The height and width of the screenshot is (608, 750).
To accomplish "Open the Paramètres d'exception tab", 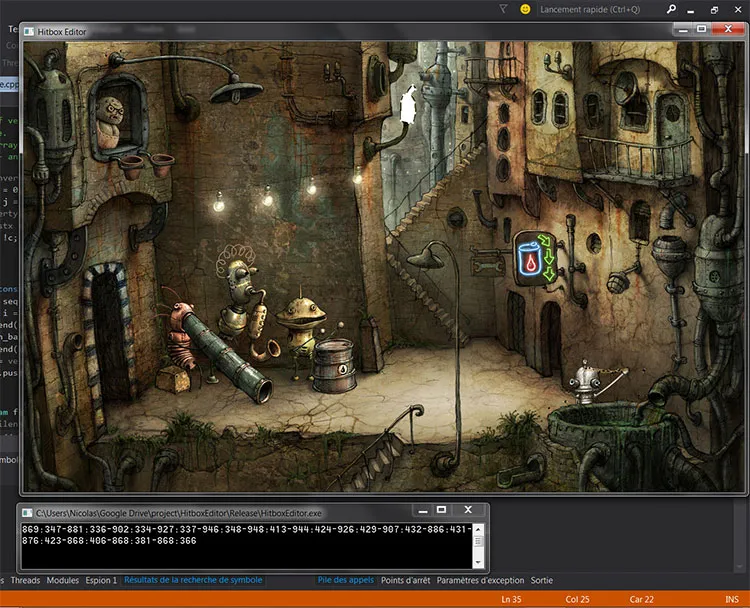I will pyautogui.click(x=480, y=580).
